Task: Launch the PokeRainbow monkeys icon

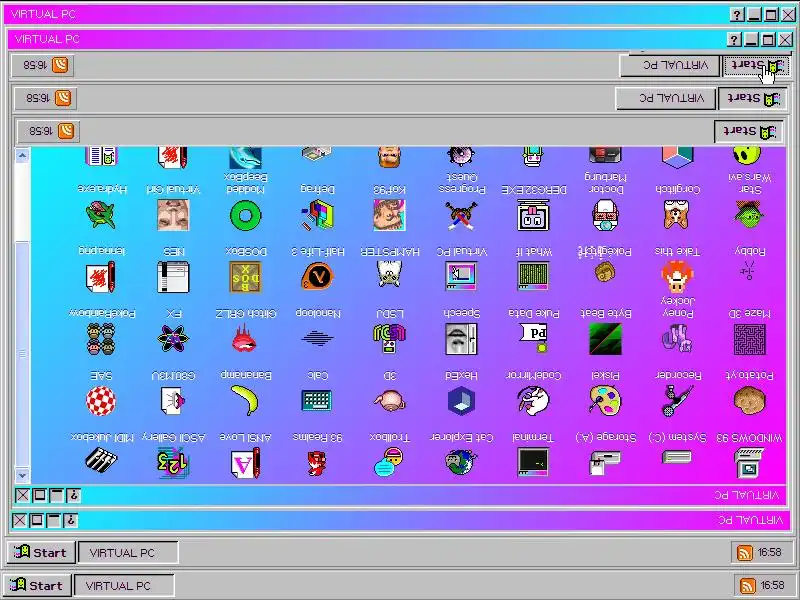Action: point(101,339)
